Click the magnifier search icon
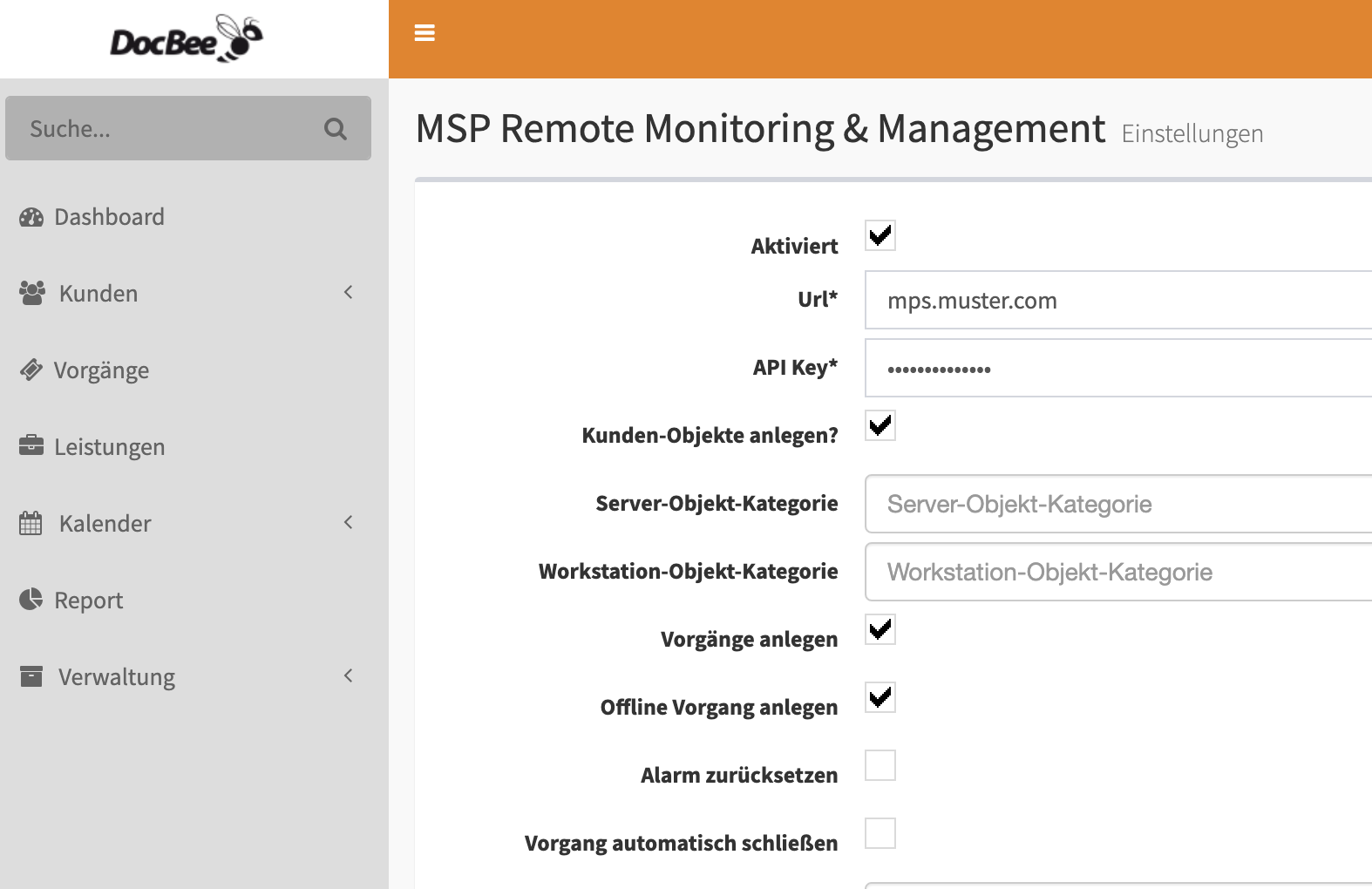 coord(336,129)
